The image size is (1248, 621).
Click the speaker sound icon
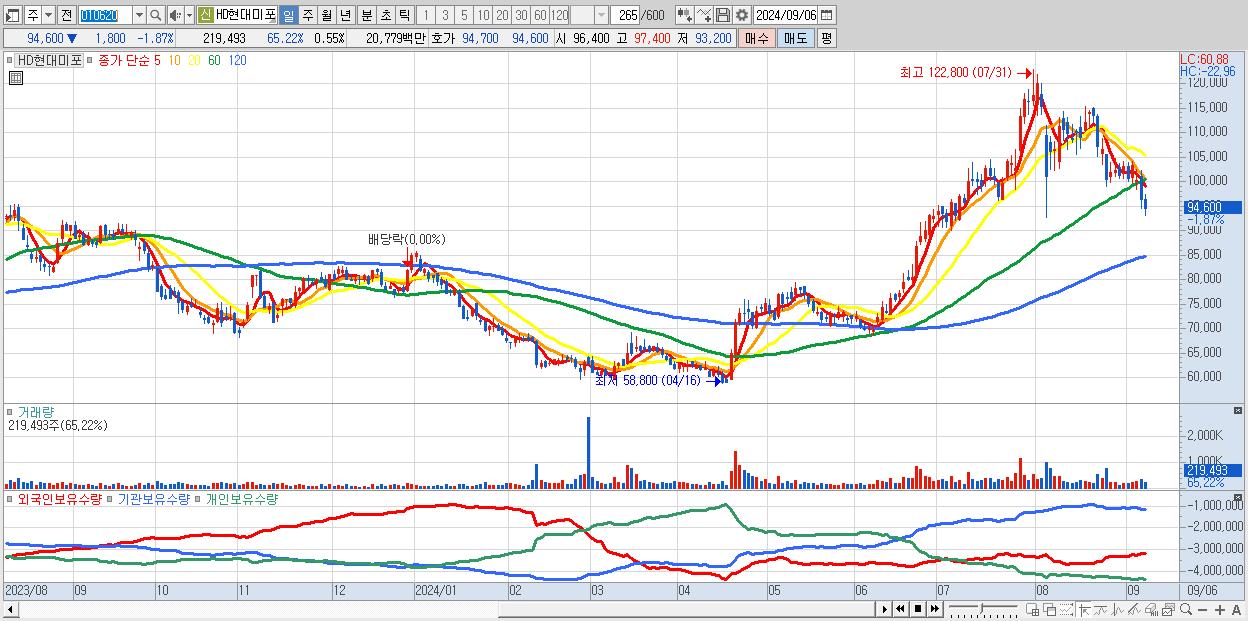point(175,15)
